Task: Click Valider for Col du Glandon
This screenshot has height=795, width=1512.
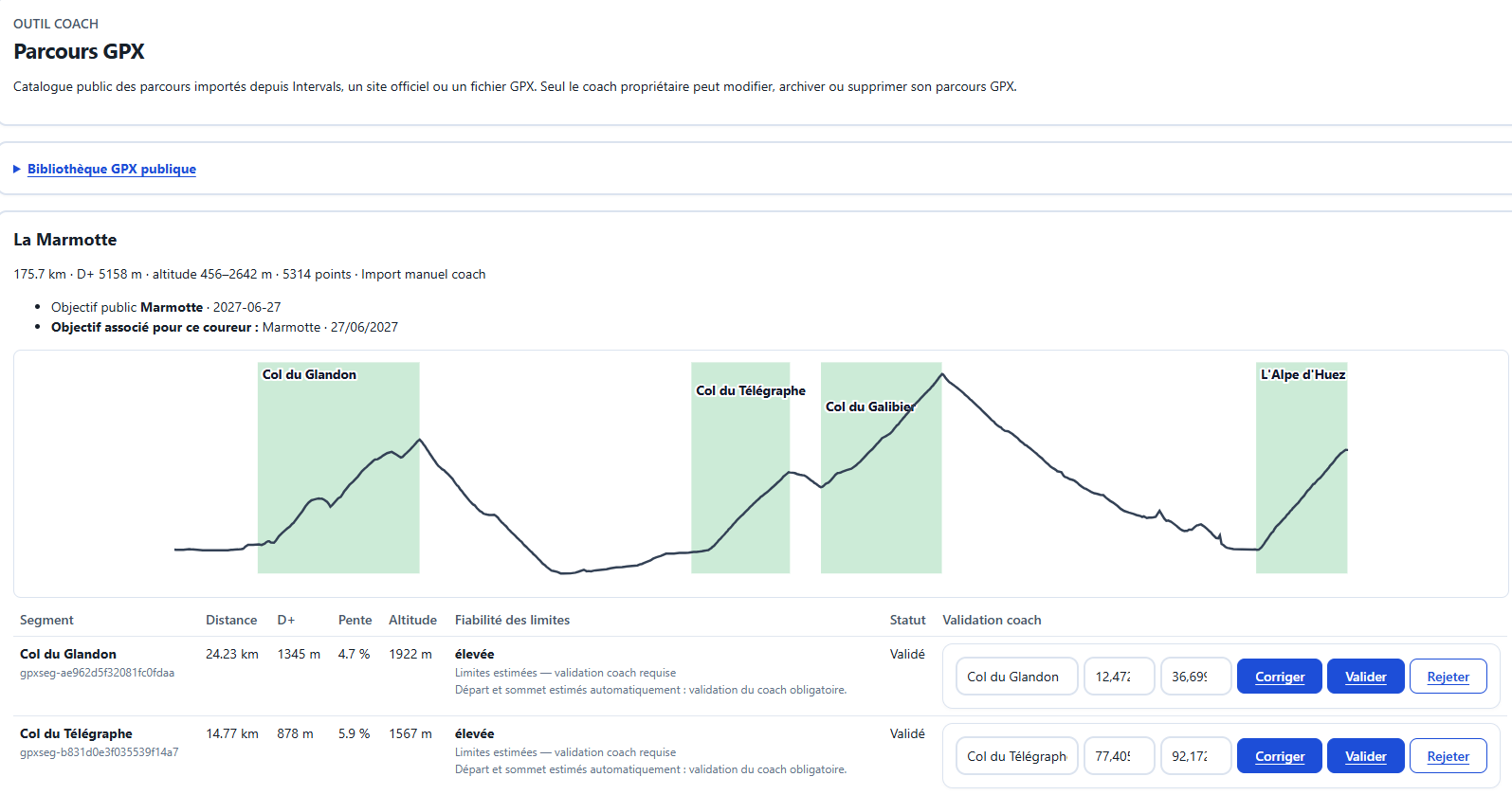Action: coord(1366,677)
